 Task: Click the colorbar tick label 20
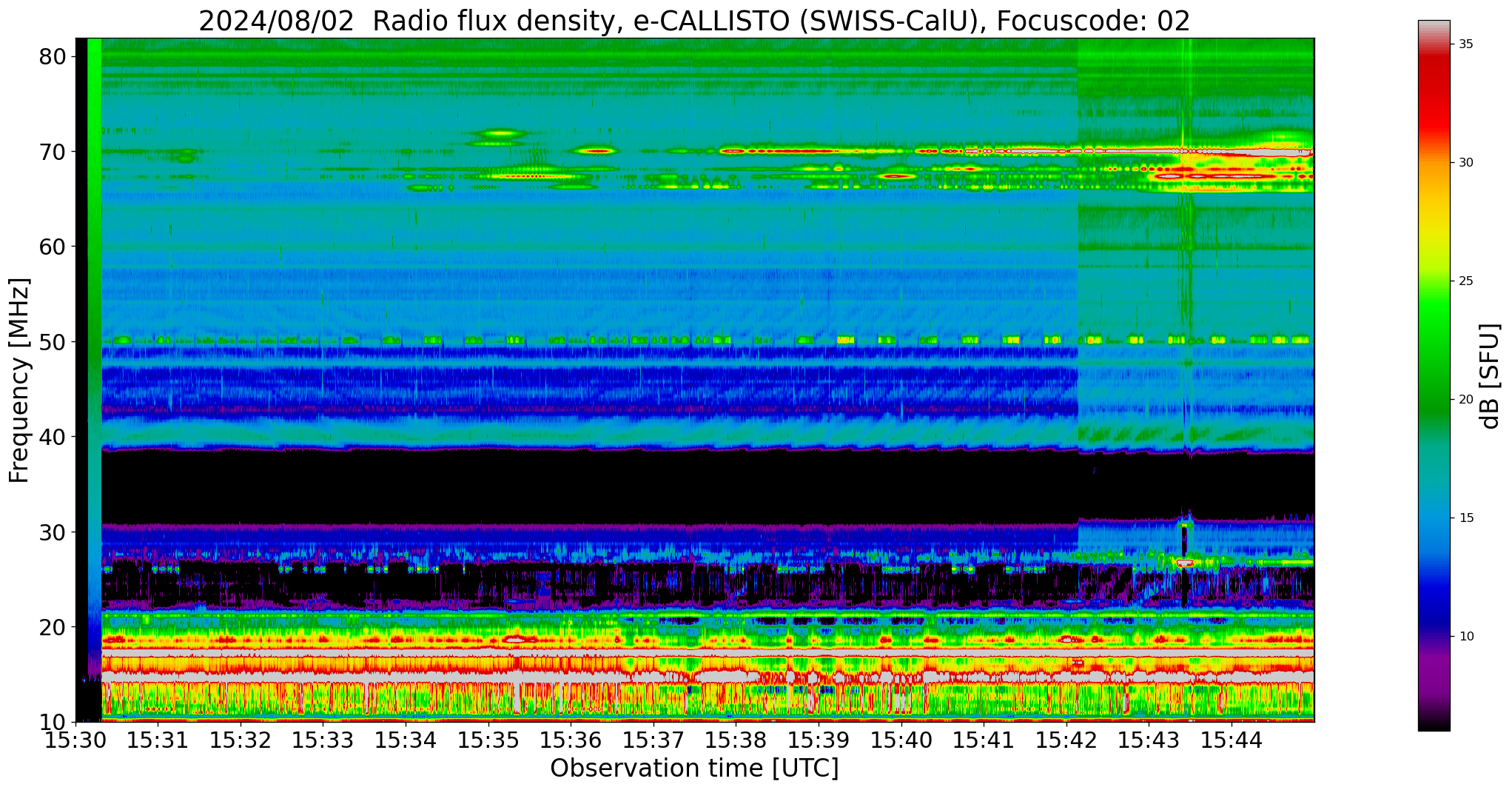(x=1465, y=400)
